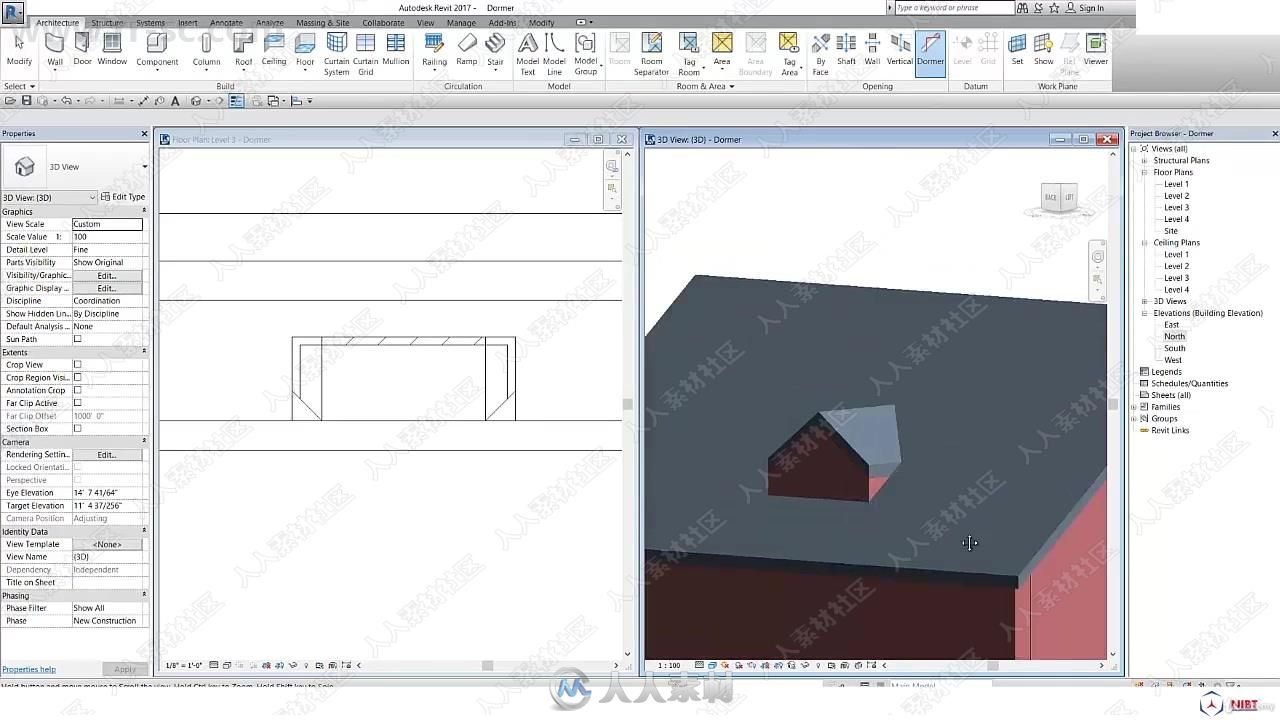Click the Modify tool

[19, 50]
